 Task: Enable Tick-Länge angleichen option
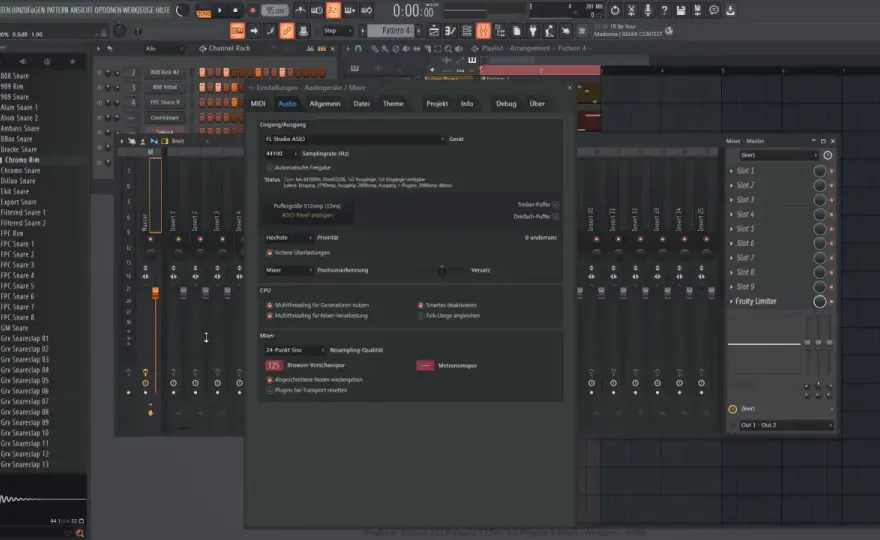click(420, 316)
